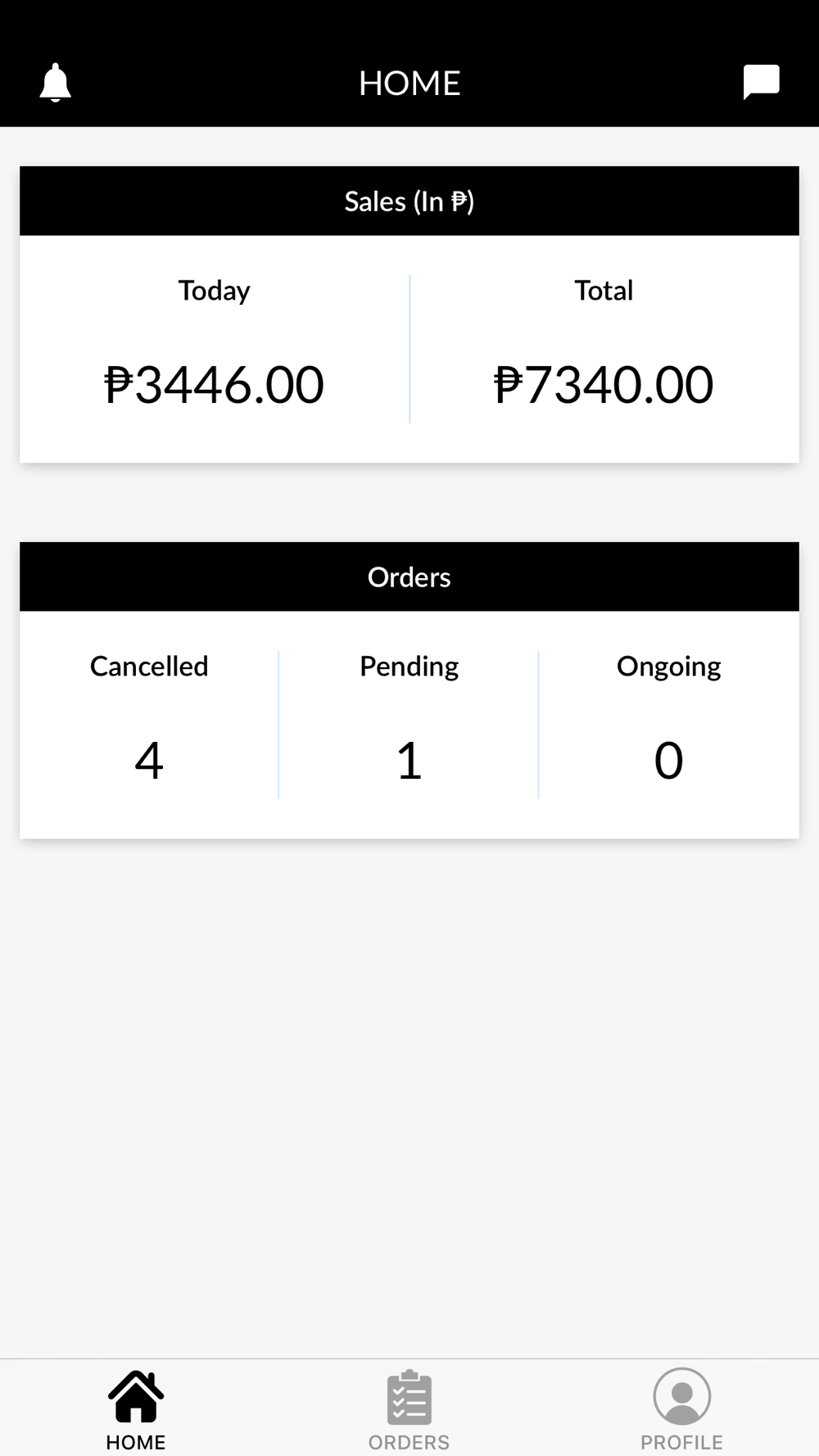The image size is (819, 1456).
Task: View today's sales amount ₱3446.00
Action: coord(215,385)
